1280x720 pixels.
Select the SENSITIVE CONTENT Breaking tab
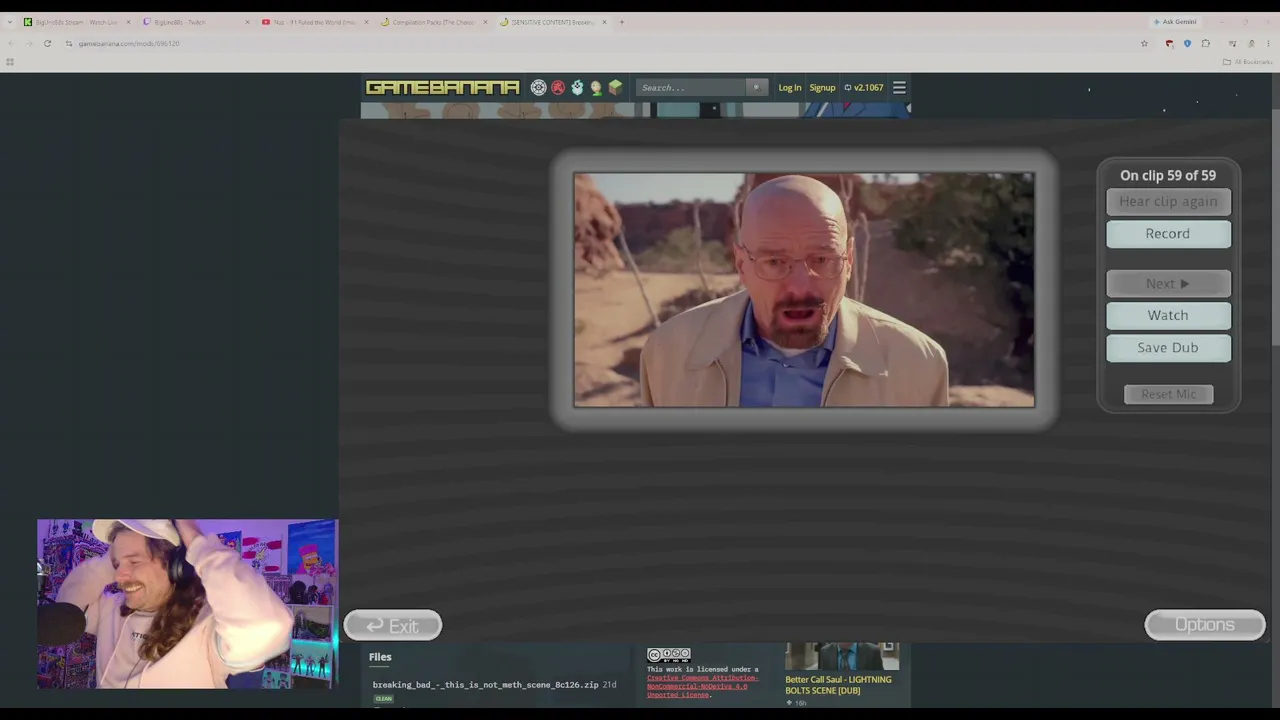(x=552, y=22)
